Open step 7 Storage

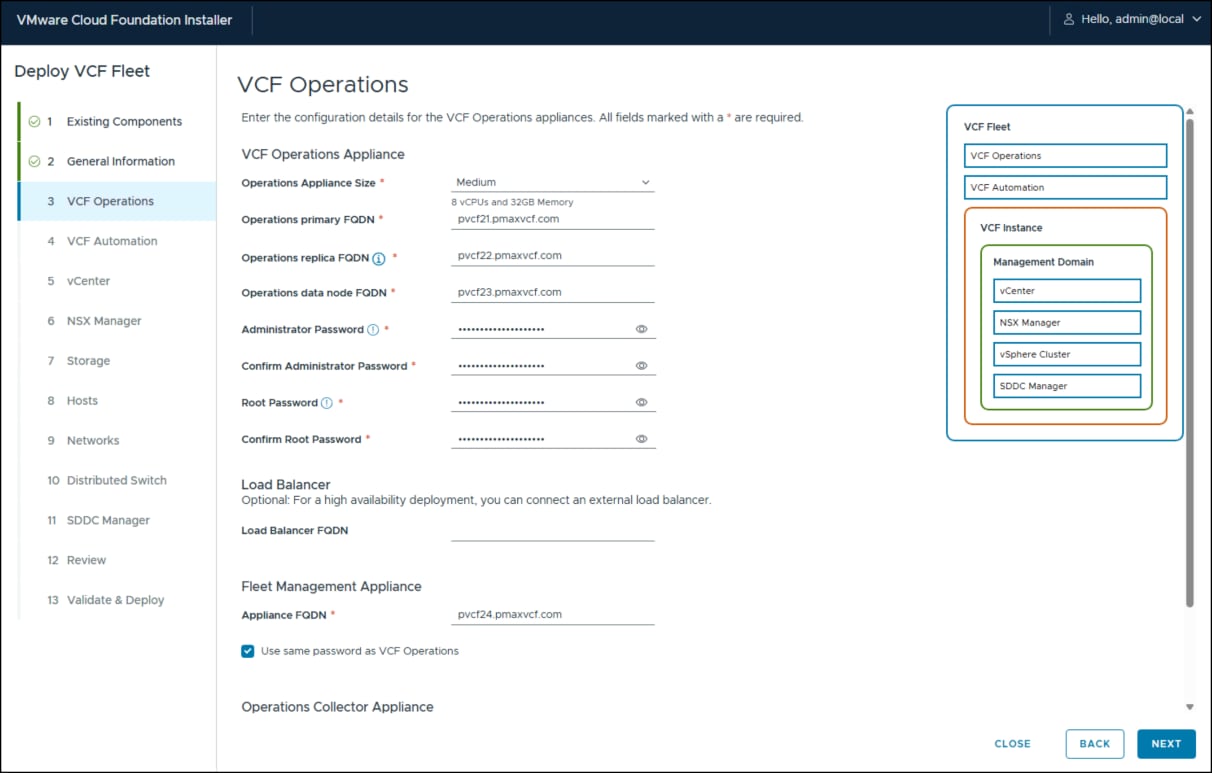point(117,361)
